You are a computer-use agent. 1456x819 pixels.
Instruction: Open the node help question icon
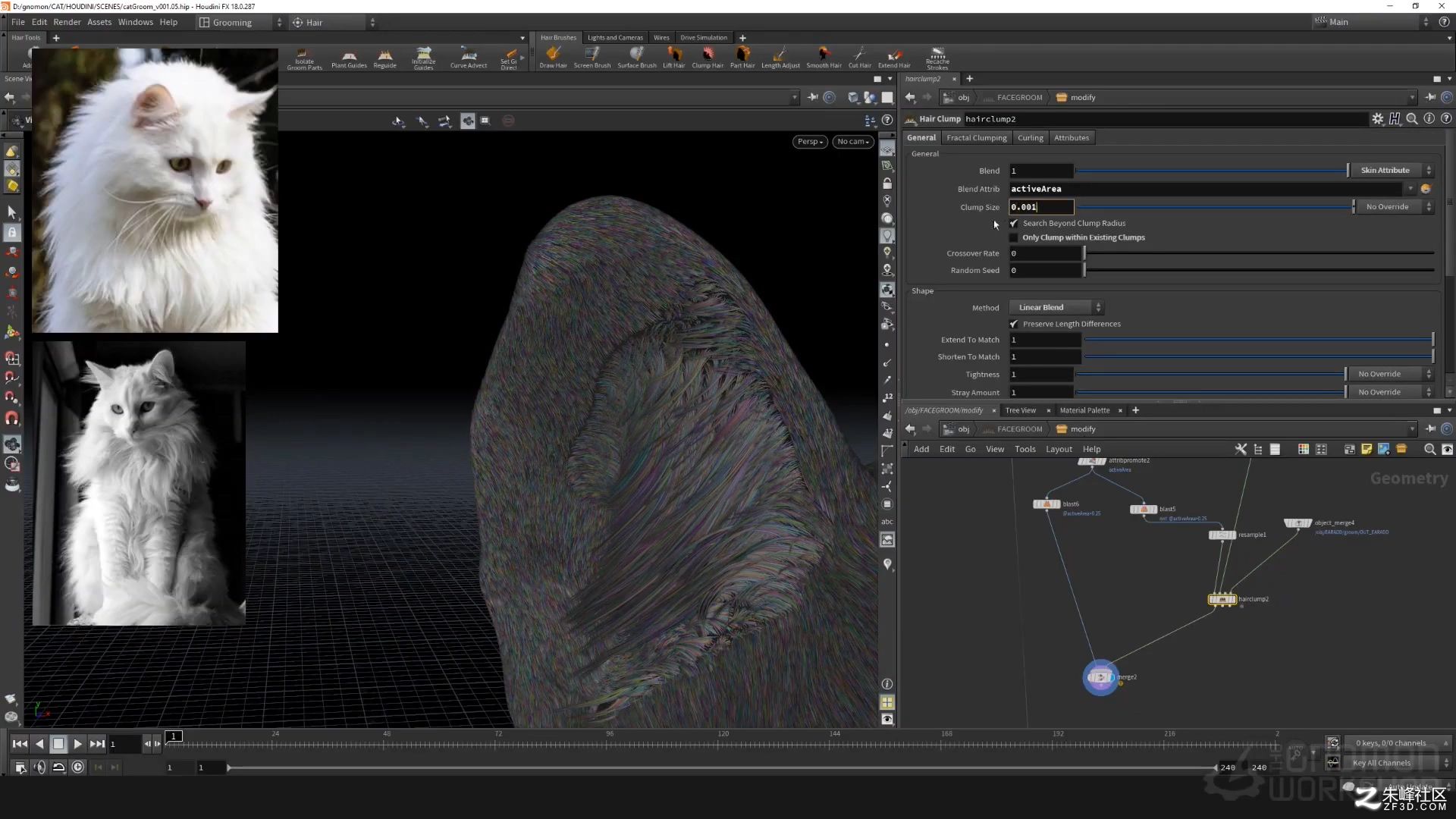tap(1446, 119)
